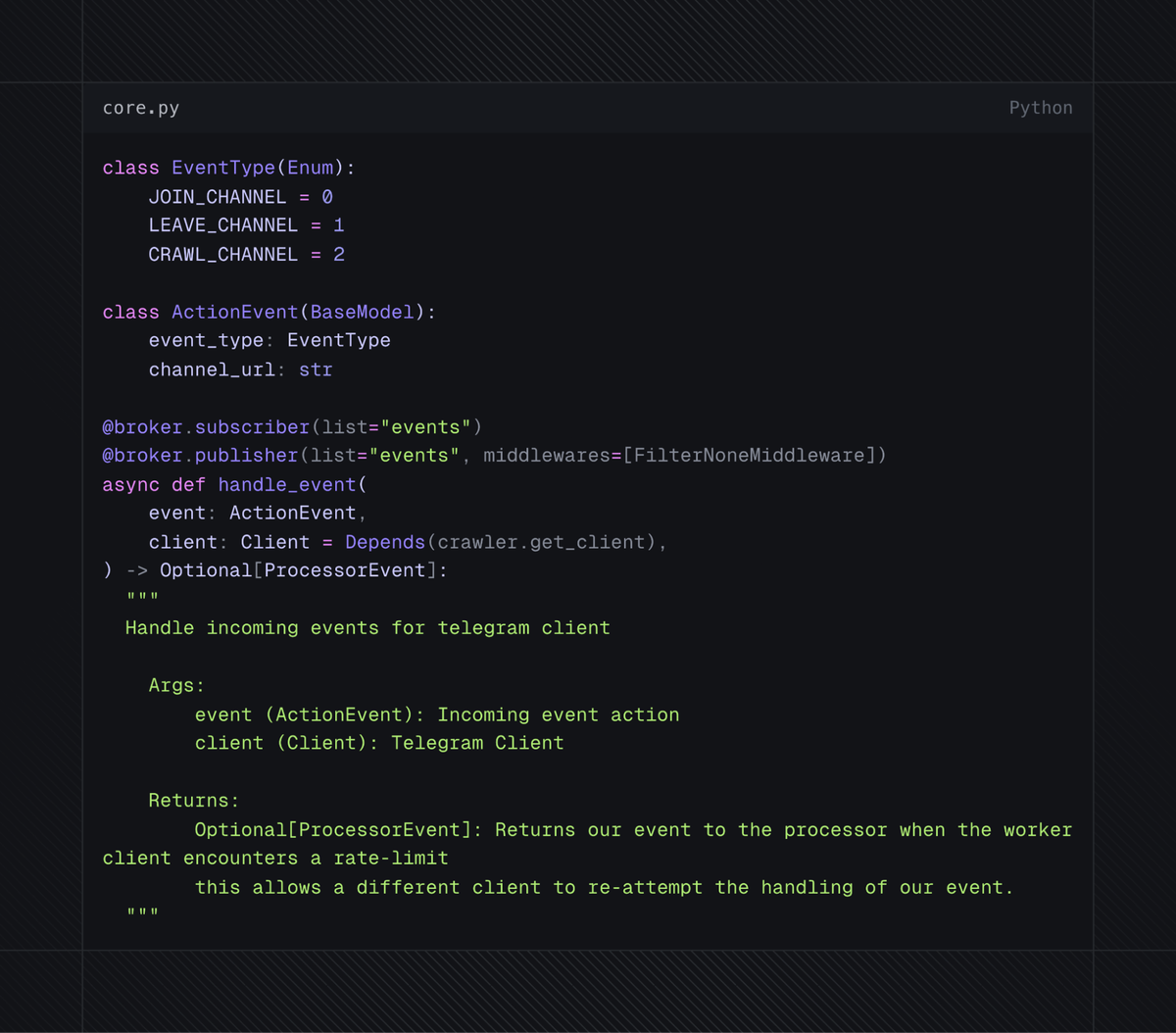Select the Returns heading in the docstring
Screen dimensions: 1176x1033
[x=188, y=801]
